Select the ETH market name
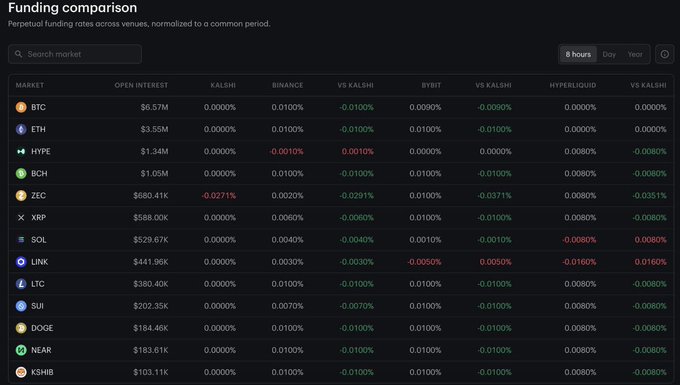This screenshot has width=680, height=385. point(38,129)
